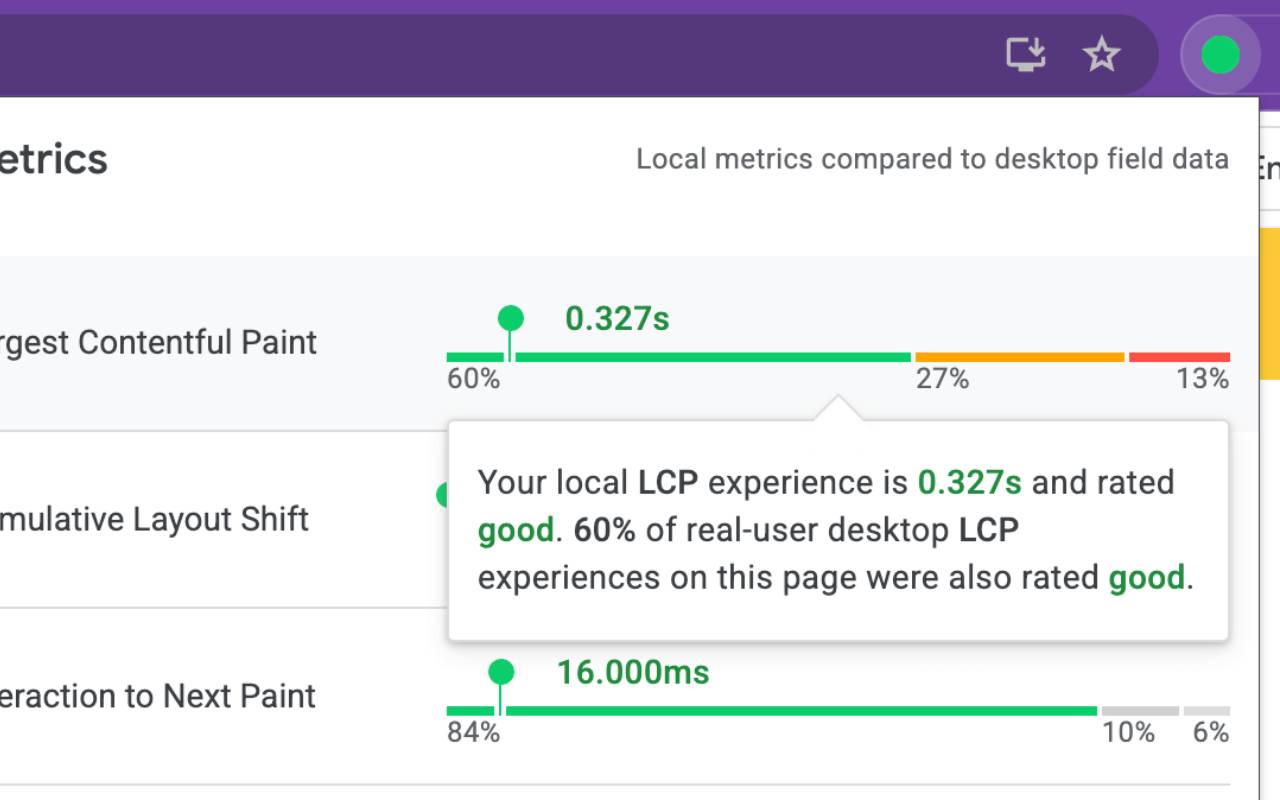Click the Metrics panel heading
Screen dimensions: 1280x800
click(x=54, y=159)
